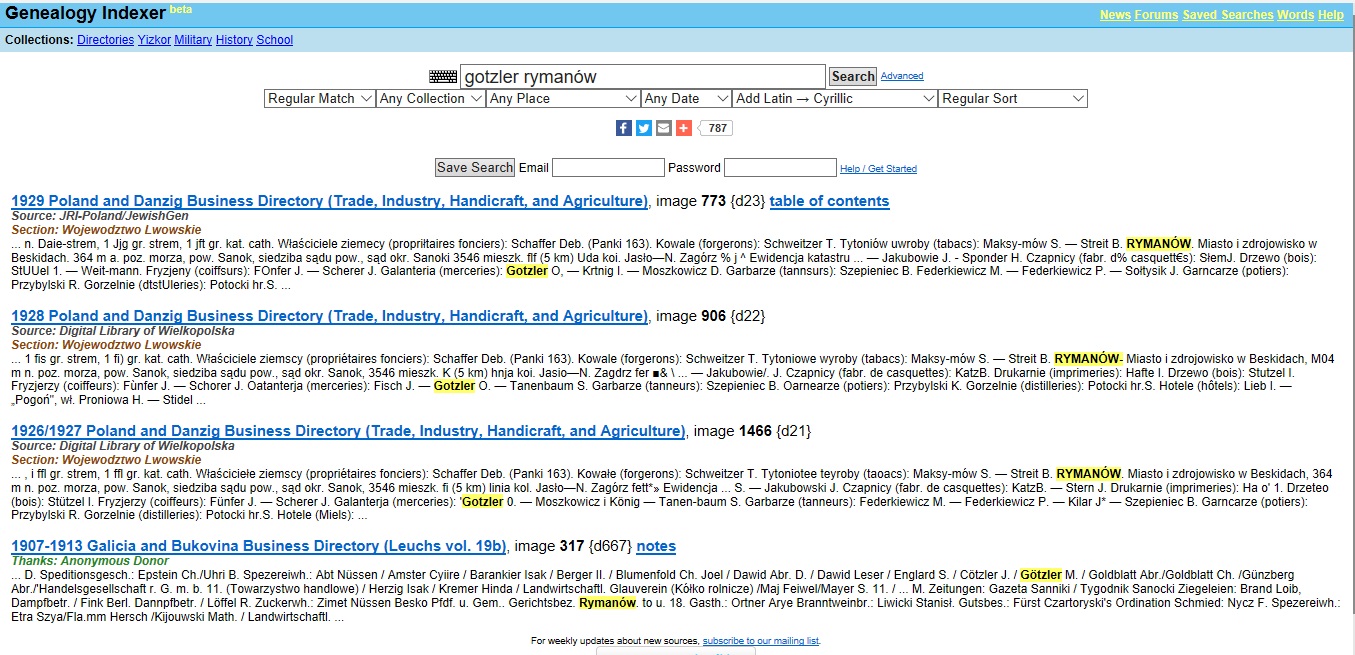Expand the Regular Sort dropdown

pos(1012,99)
